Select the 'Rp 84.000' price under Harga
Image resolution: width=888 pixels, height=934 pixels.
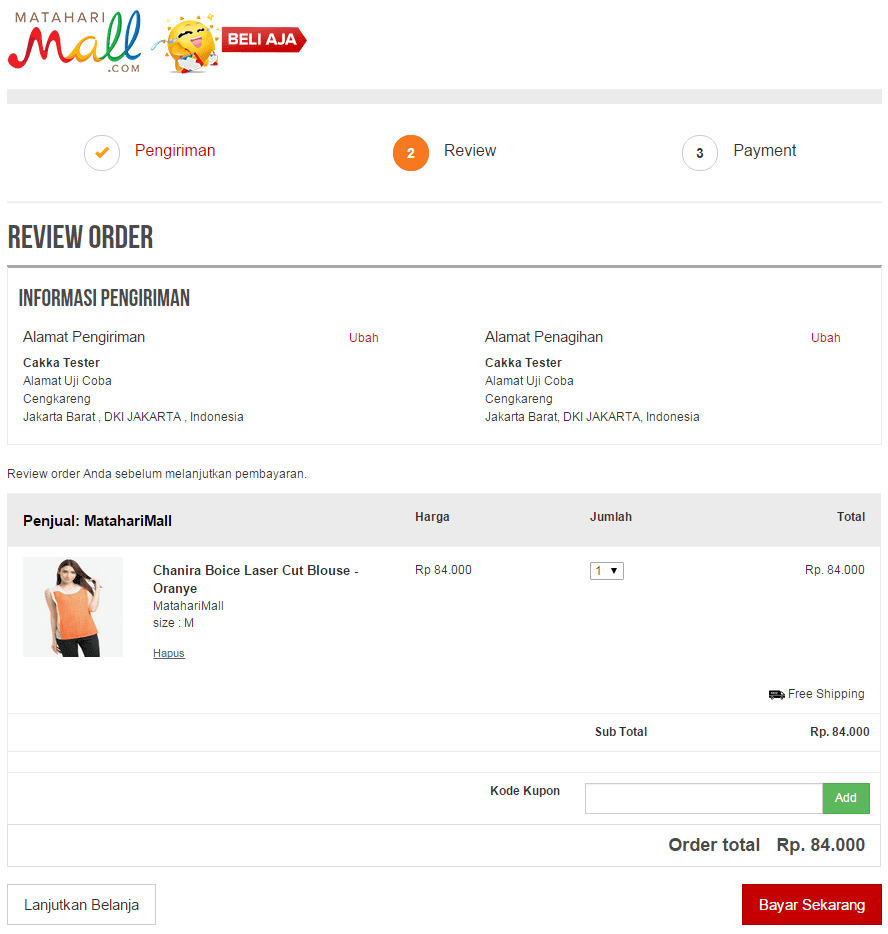coord(443,570)
